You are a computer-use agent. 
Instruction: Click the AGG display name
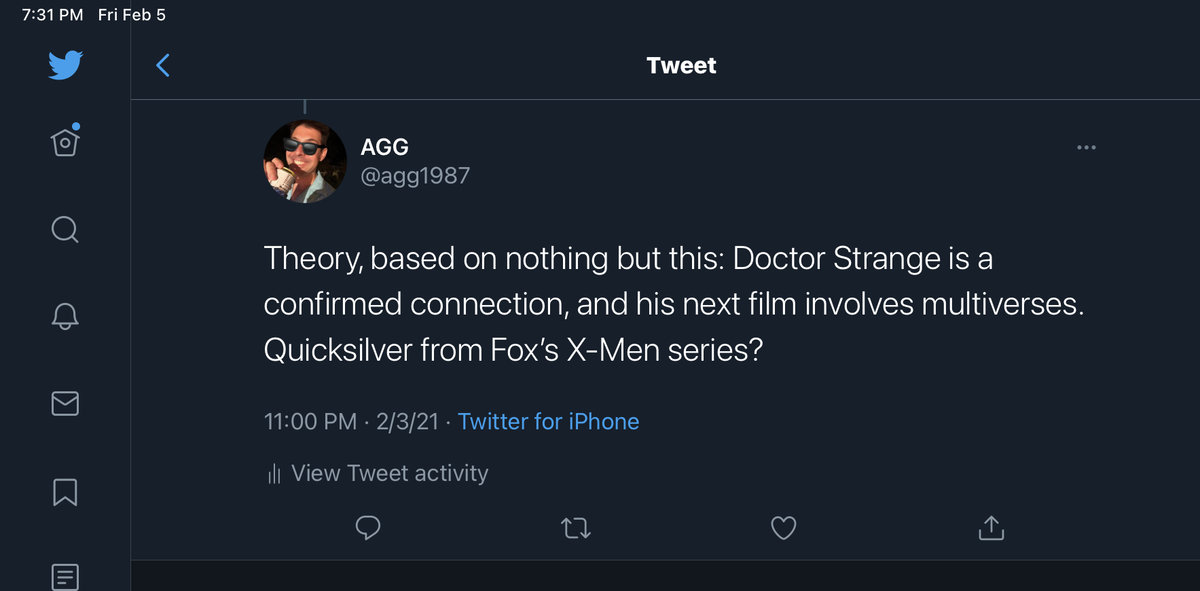coord(385,148)
